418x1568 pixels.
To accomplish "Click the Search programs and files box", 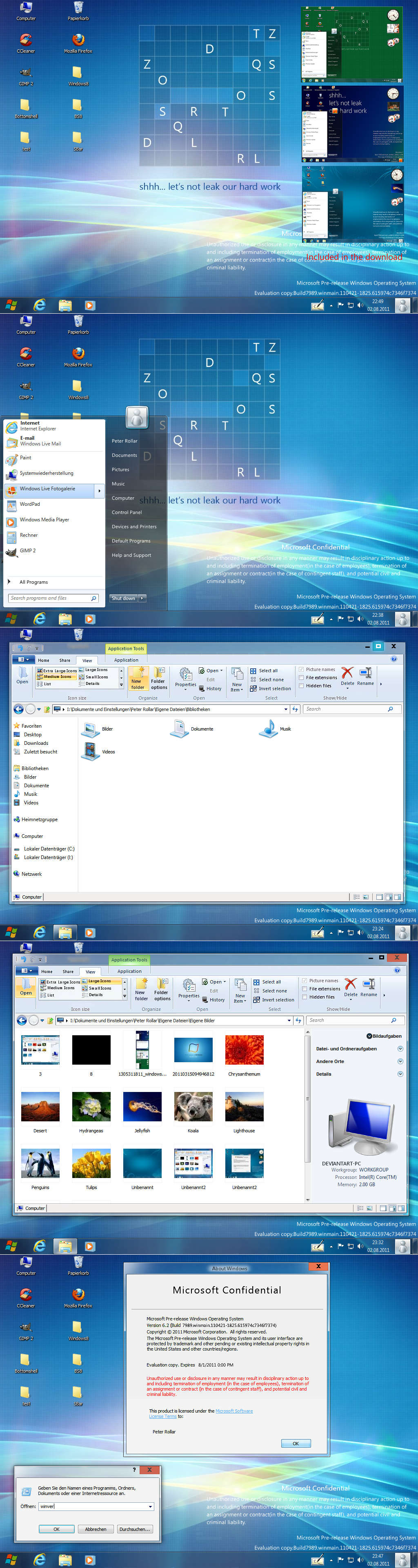I will pos(53,598).
